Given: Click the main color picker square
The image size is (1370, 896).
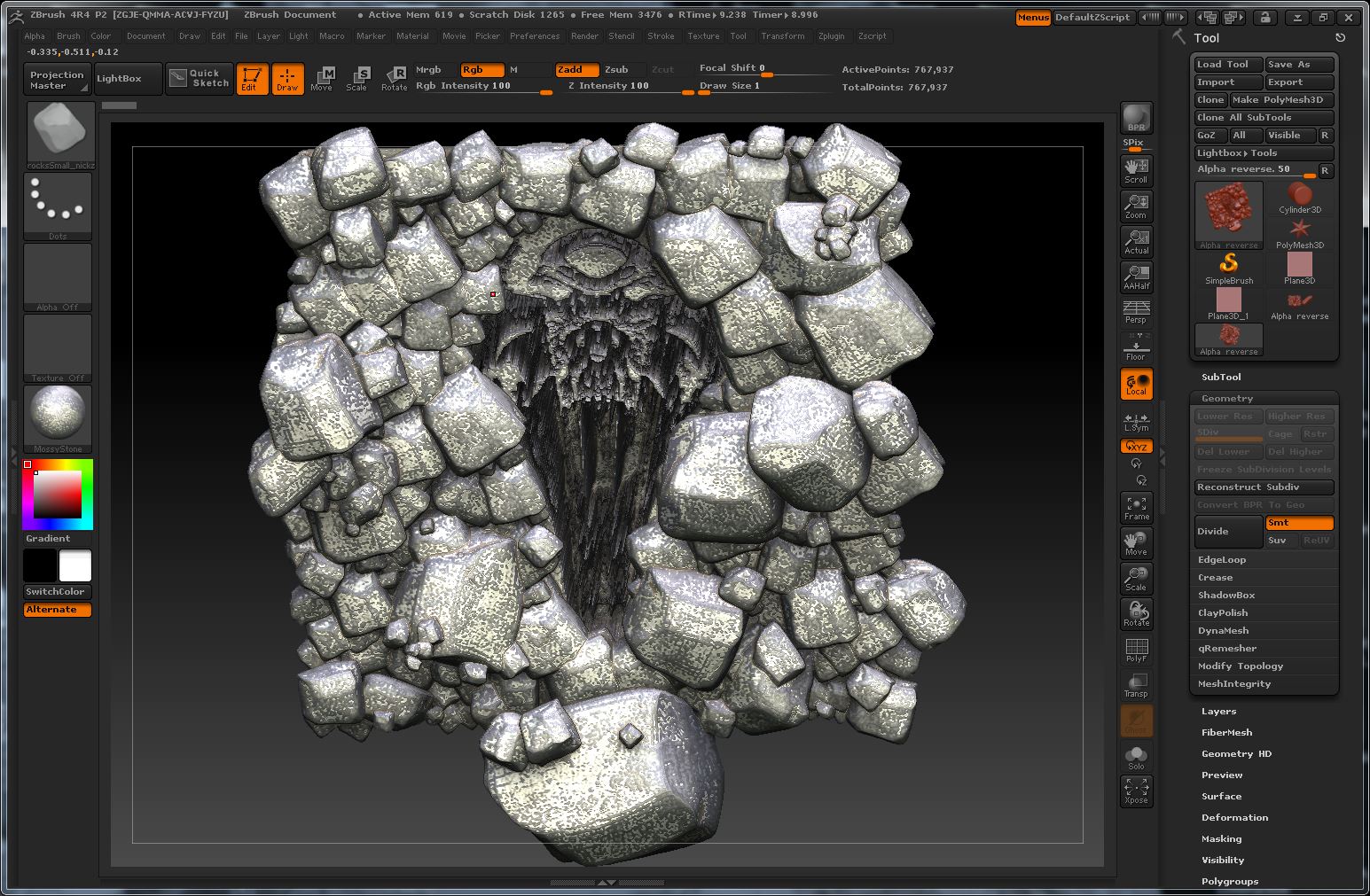Looking at the screenshot, I should 58,495.
